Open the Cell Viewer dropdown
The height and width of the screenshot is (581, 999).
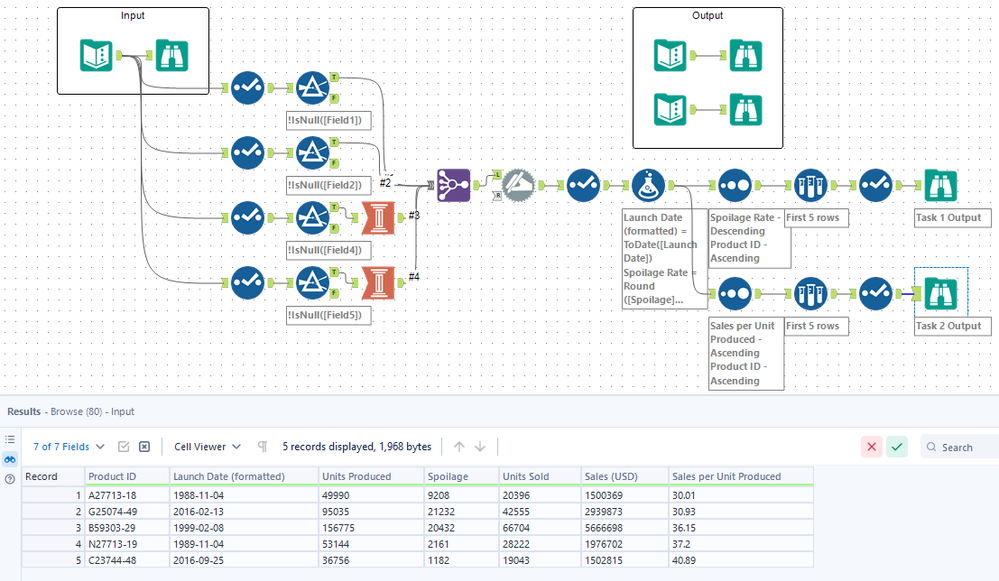[x=208, y=447]
